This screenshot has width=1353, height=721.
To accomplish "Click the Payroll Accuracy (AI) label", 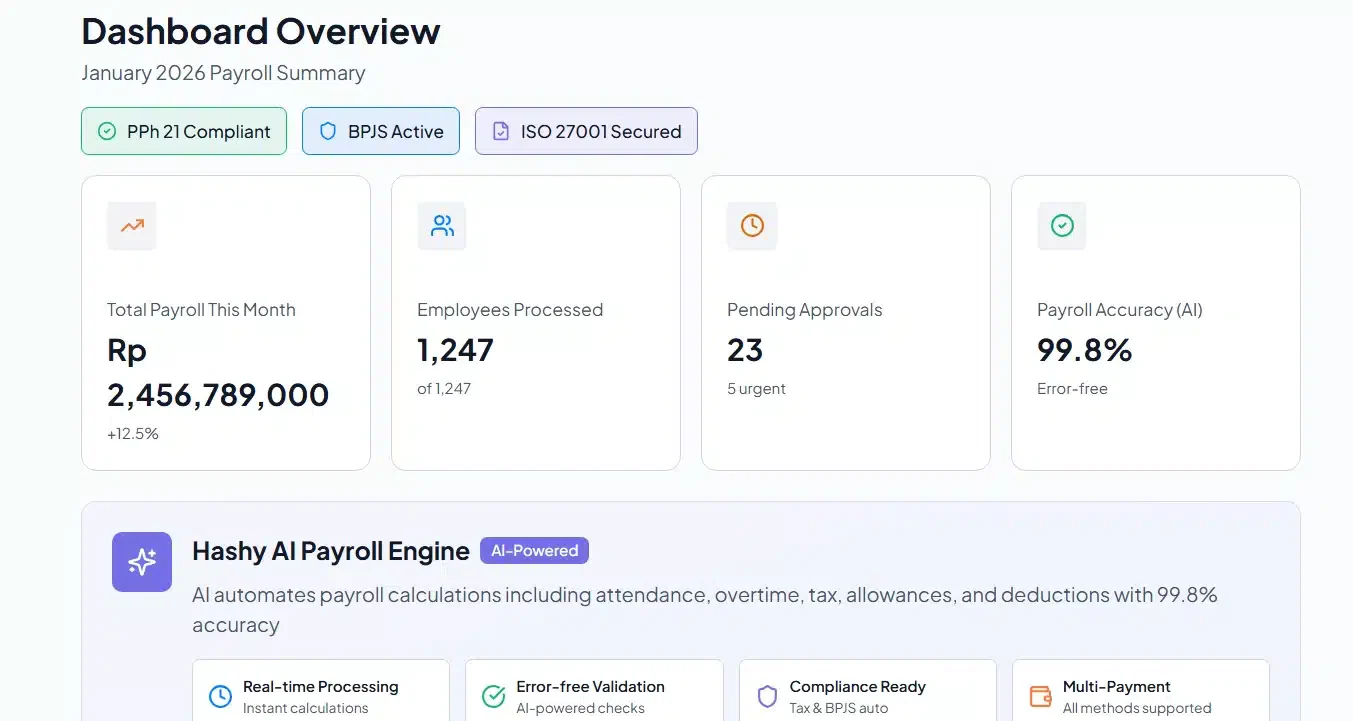I will point(1120,310).
